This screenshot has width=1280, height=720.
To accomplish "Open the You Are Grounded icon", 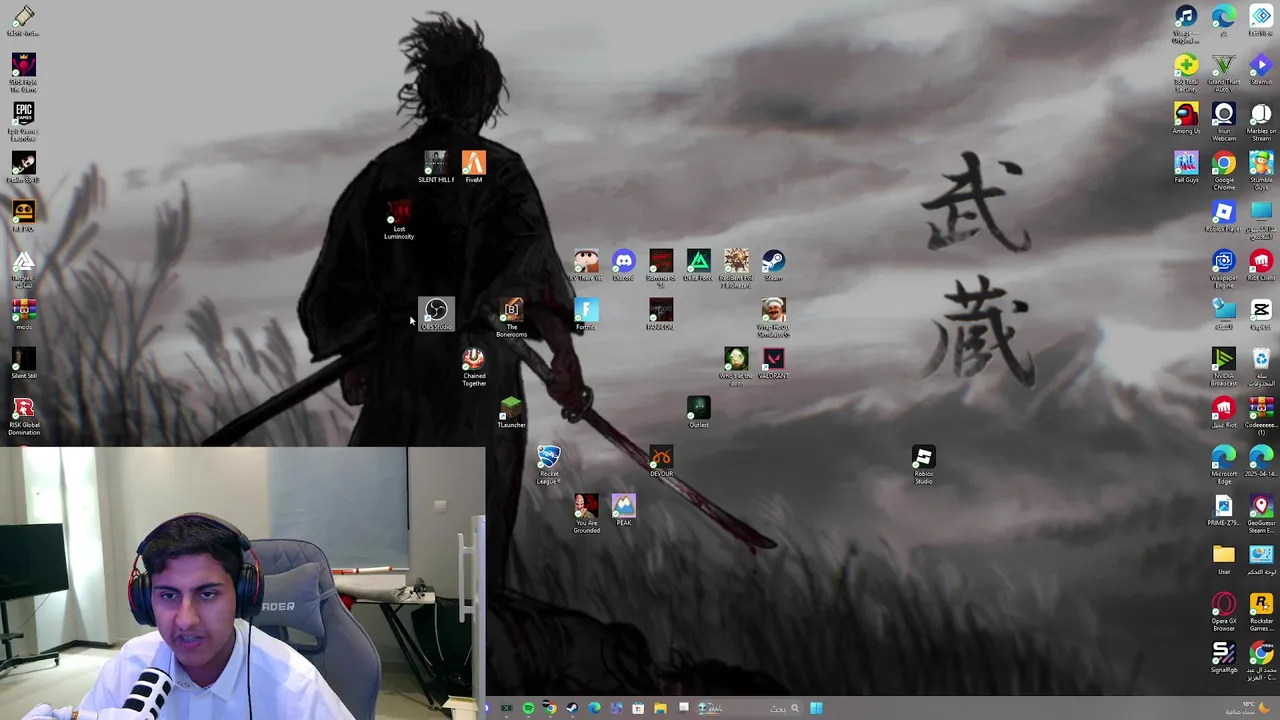I will [586, 514].
